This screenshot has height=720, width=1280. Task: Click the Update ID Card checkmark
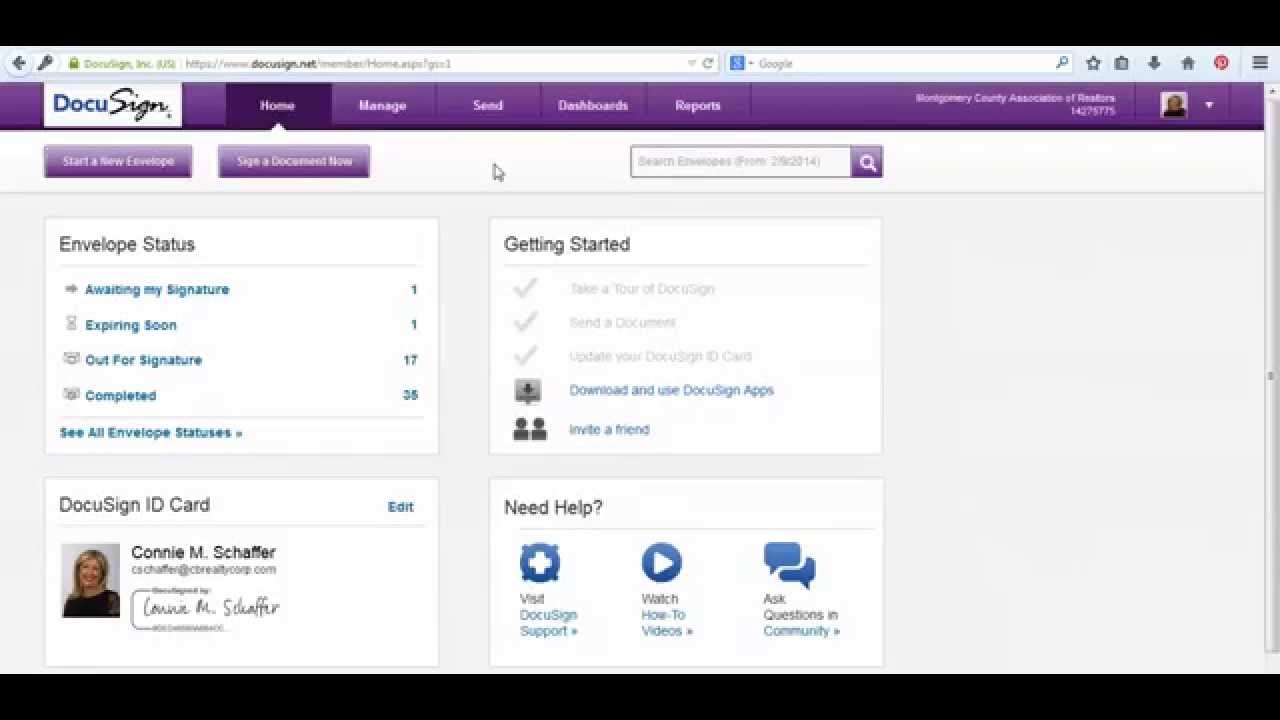[x=525, y=356]
